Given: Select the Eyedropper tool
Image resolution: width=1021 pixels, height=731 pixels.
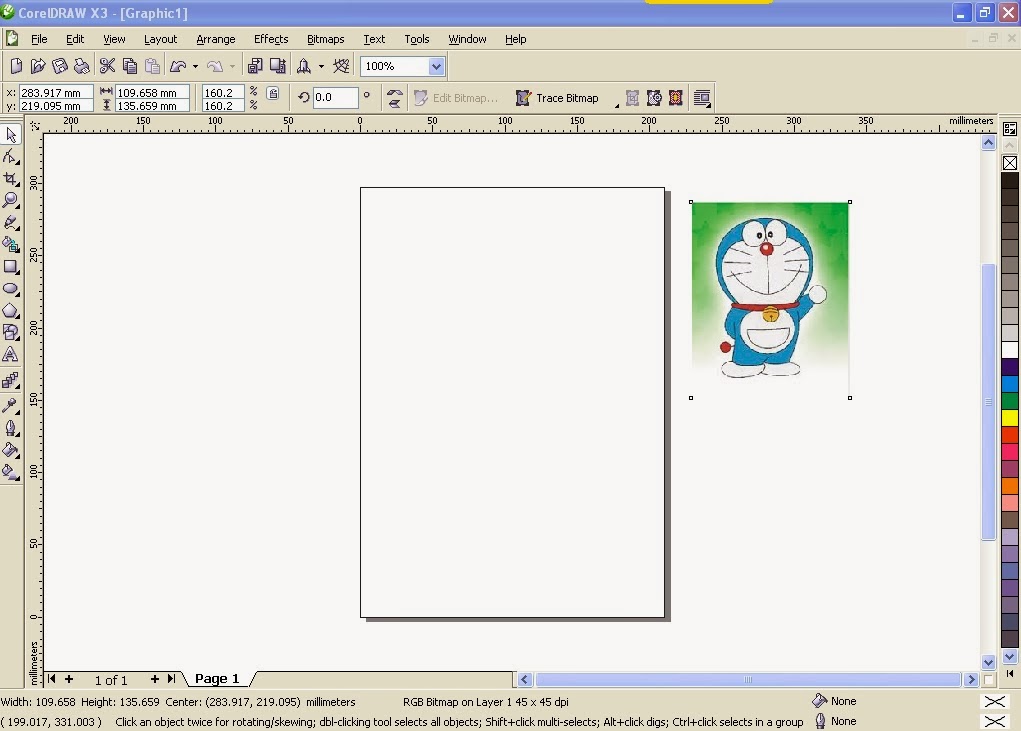Looking at the screenshot, I should pos(11,406).
